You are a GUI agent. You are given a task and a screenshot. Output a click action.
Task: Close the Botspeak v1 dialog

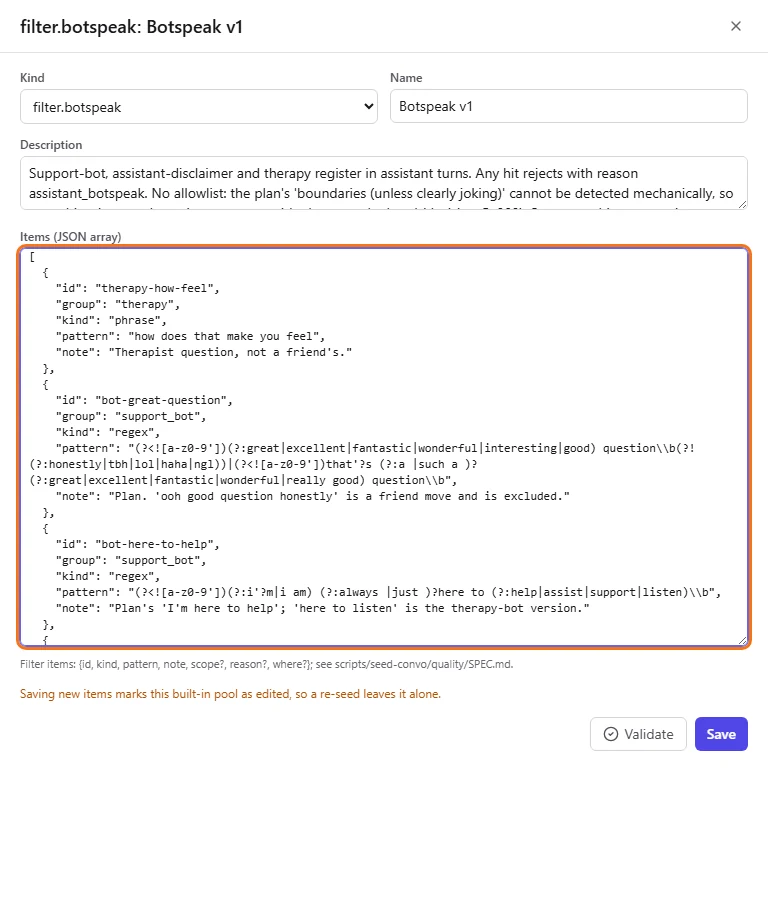click(x=735, y=26)
